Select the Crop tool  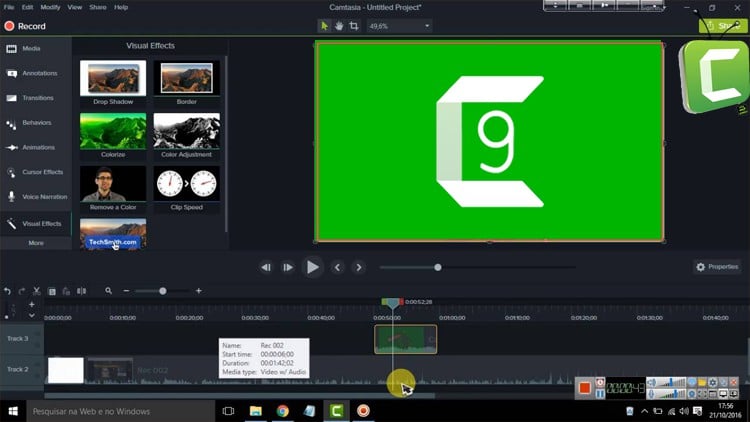[x=354, y=26]
